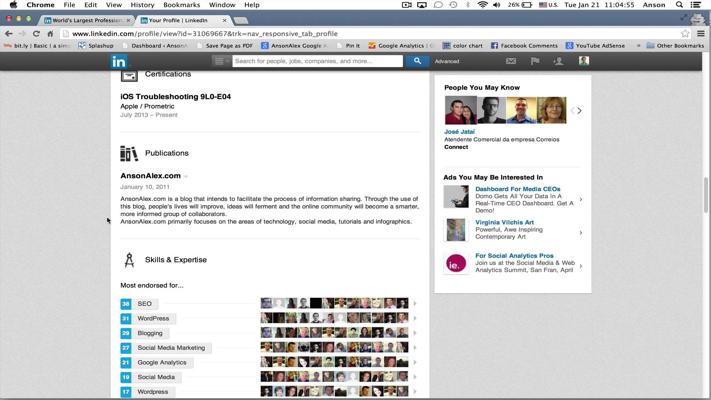
Task: Click the LinkedIn logo home icon
Action: point(119,61)
